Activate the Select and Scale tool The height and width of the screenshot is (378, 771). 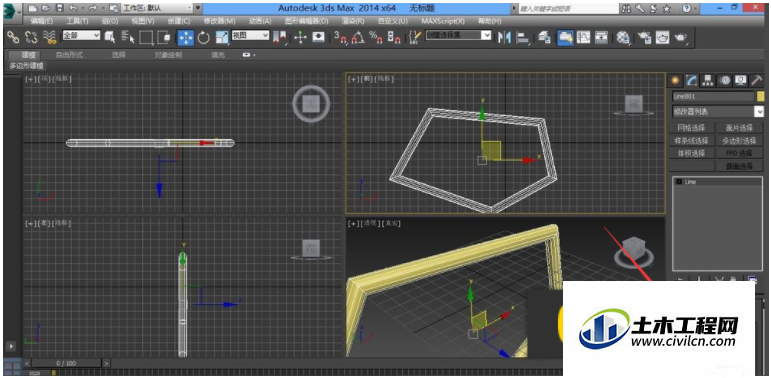click(222, 37)
